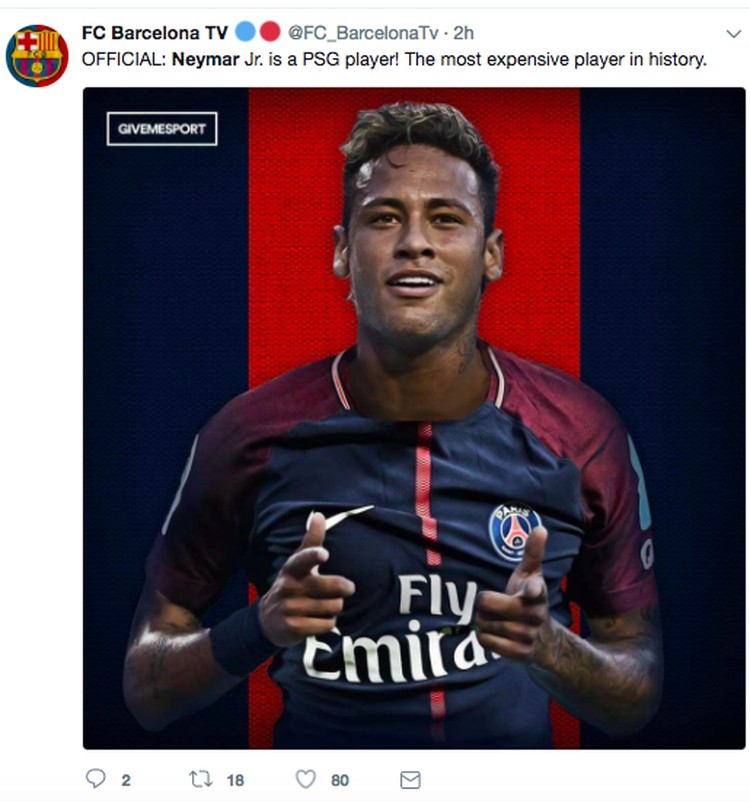The height and width of the screenshot is (802, 750).
Task: Open the attached Neymar PSG image
Action: click(414, 418)
